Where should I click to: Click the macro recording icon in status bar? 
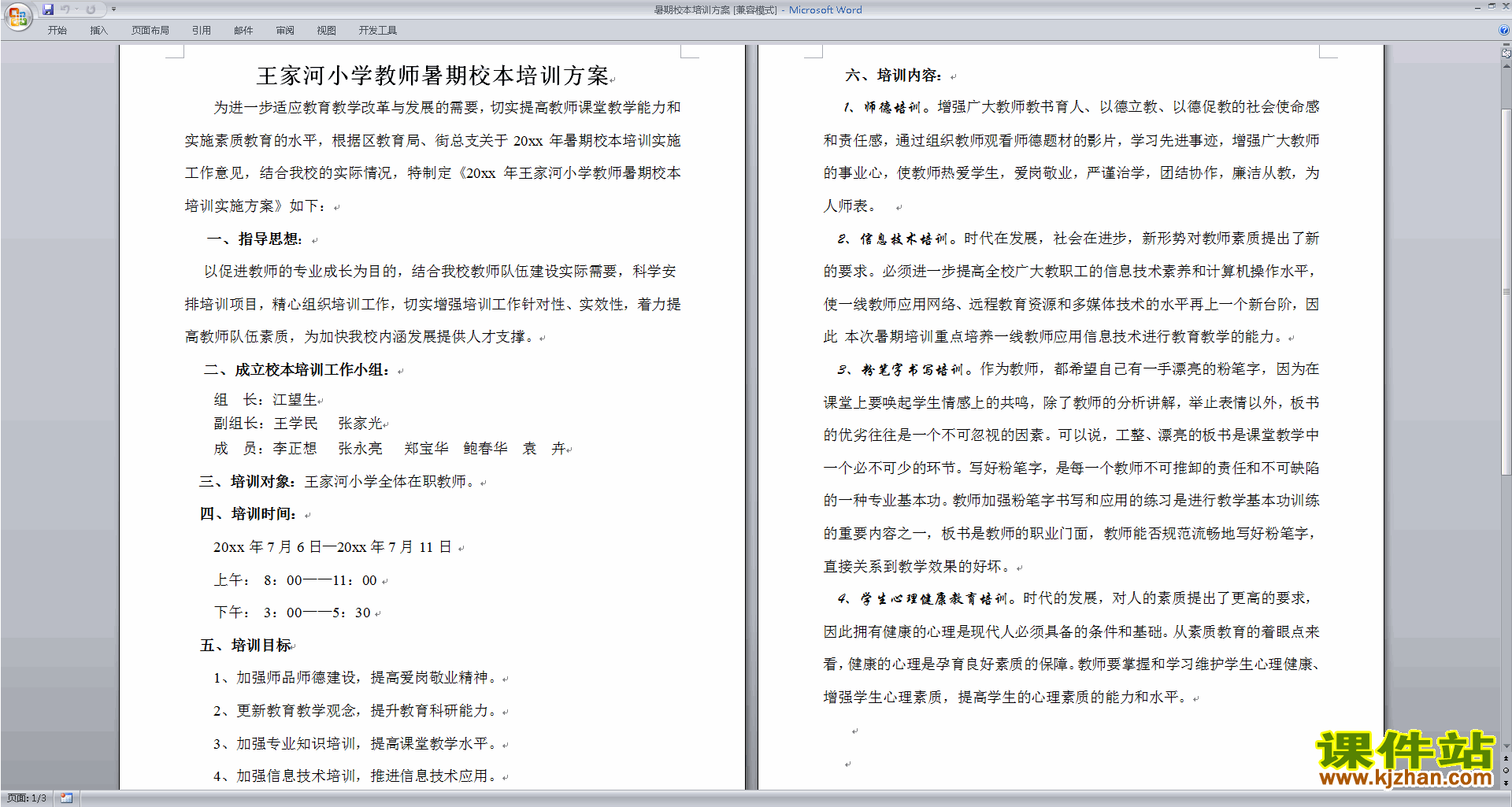[67, 798]
